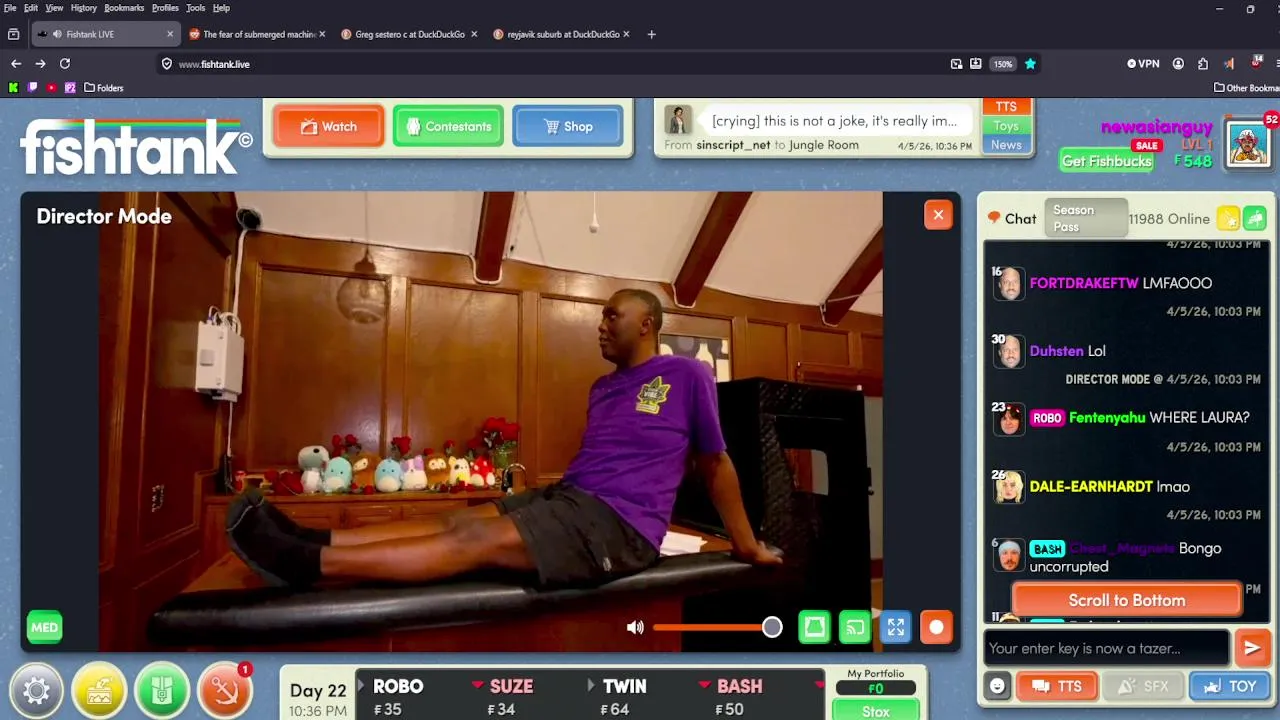The height and width of the screenshot is (720, 1280).
Task: Click the TTS button below chat
Action: point(1057,686)
